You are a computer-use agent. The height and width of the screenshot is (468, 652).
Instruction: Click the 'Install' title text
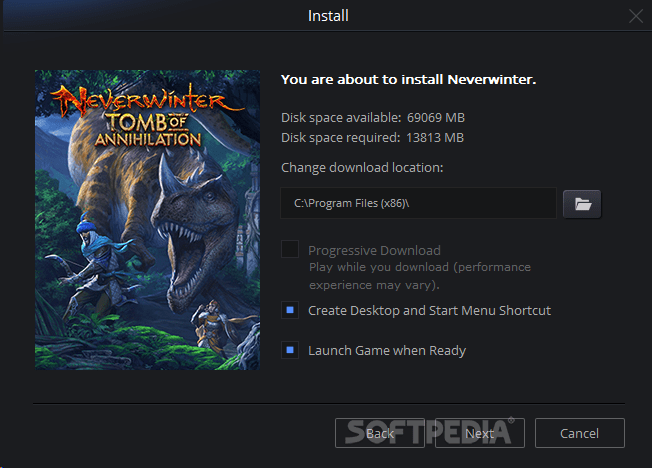click(x=328, y=16)
